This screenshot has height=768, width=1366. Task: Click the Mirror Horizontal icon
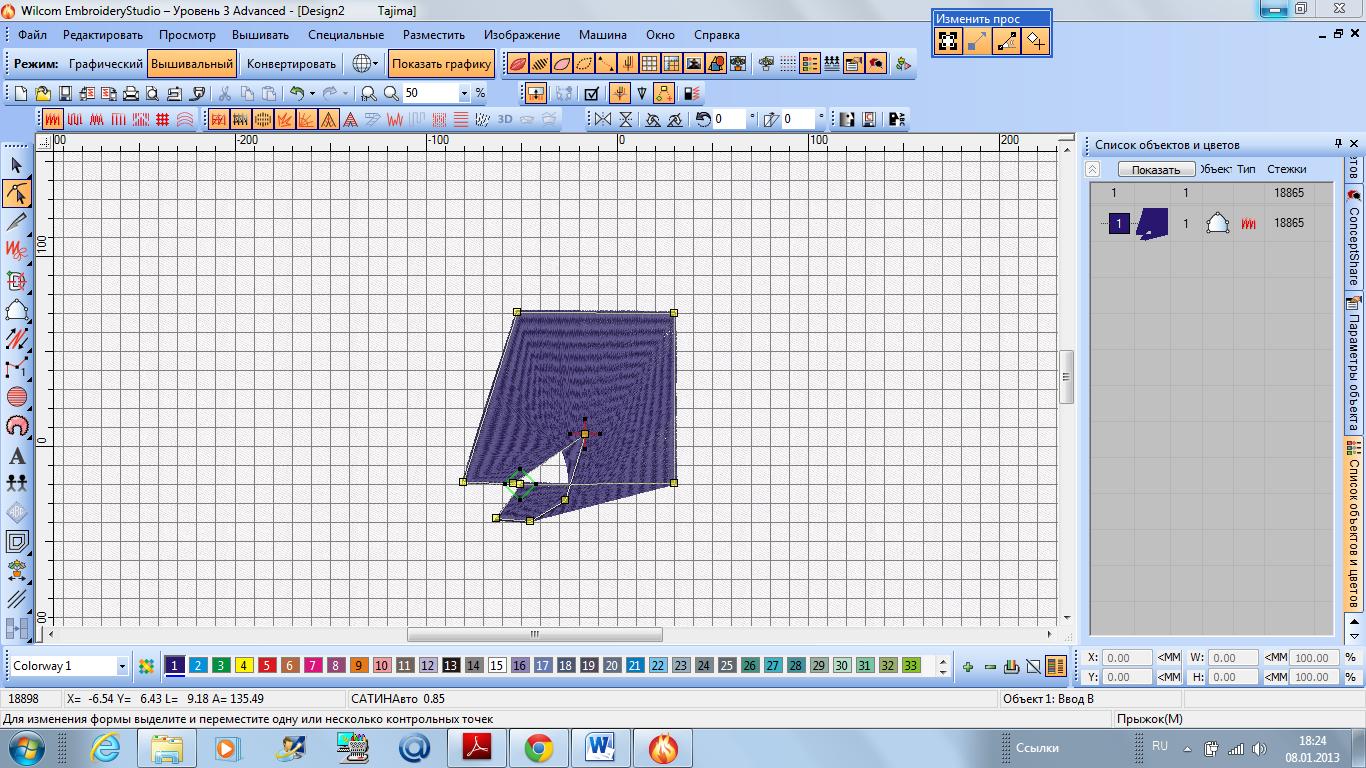[x=602, y=119]
